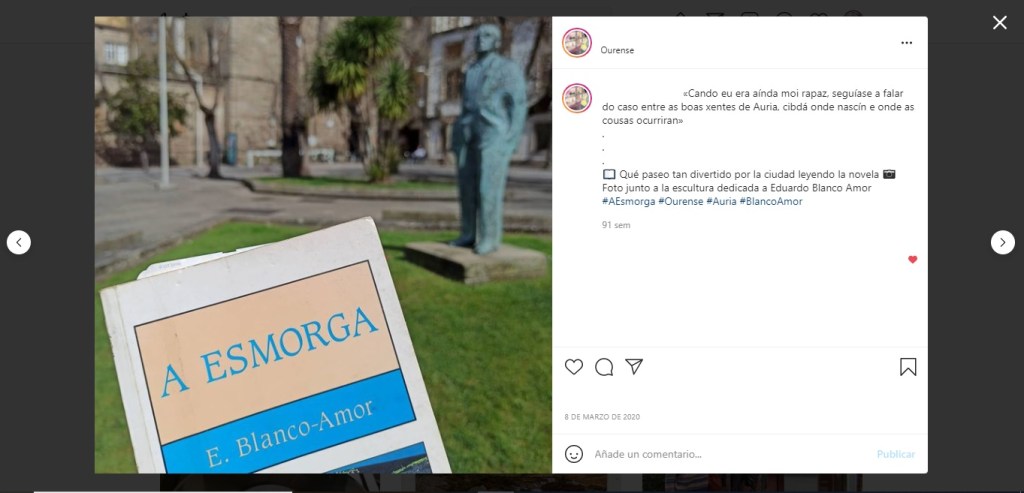Open the profile avatar beside the caption
1024x493 pixels.
(x=577, y=99)
